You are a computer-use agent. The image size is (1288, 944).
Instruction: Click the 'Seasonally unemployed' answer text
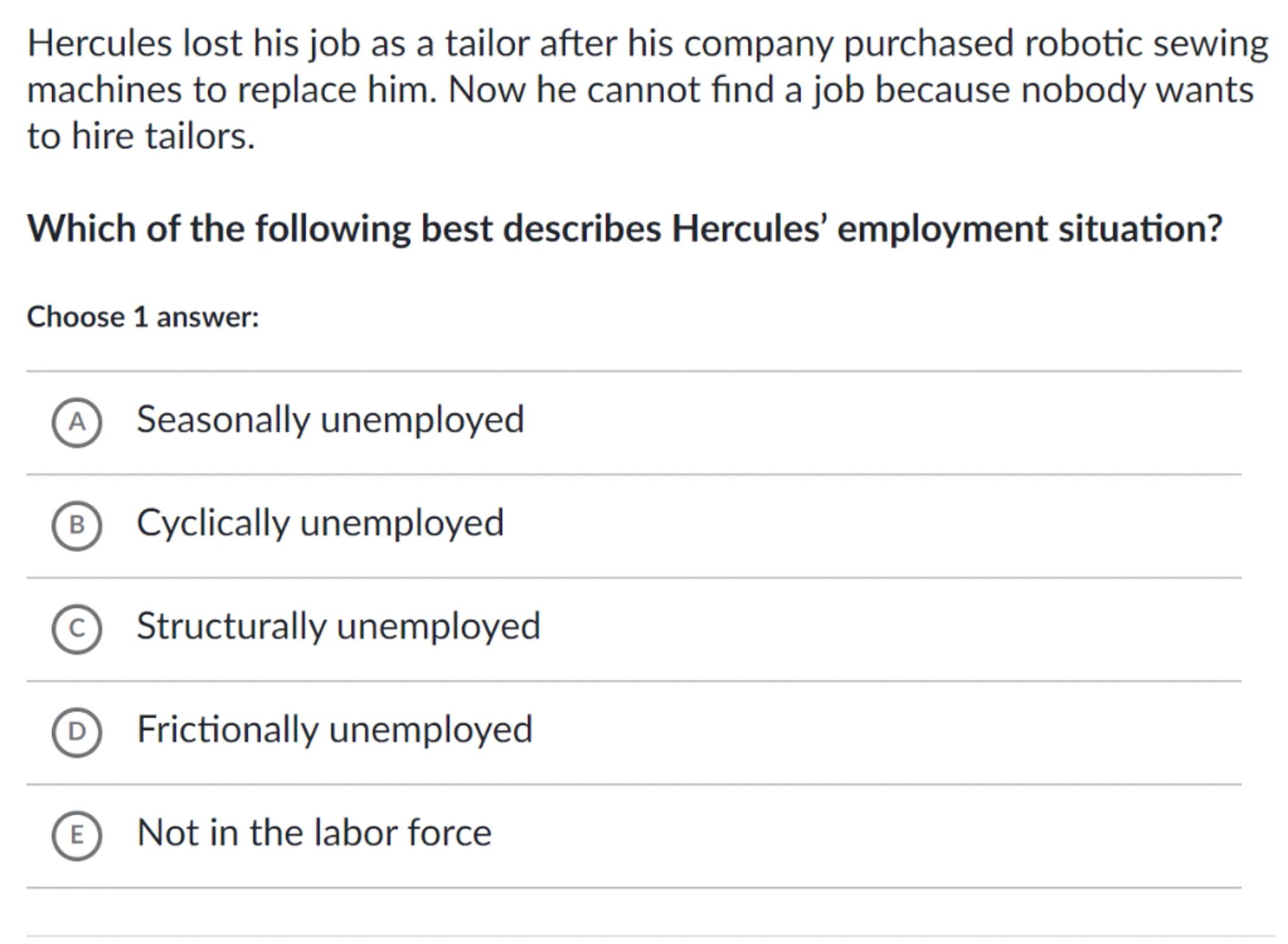point(330,419)
